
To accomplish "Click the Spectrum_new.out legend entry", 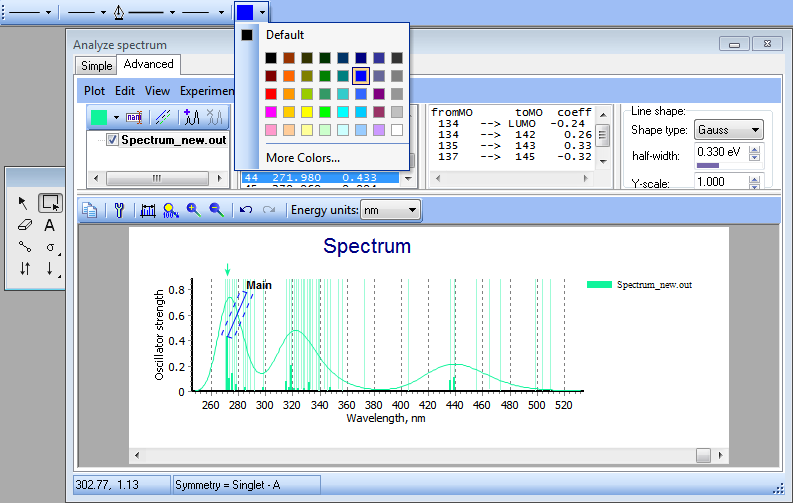I will click(639, 285).
